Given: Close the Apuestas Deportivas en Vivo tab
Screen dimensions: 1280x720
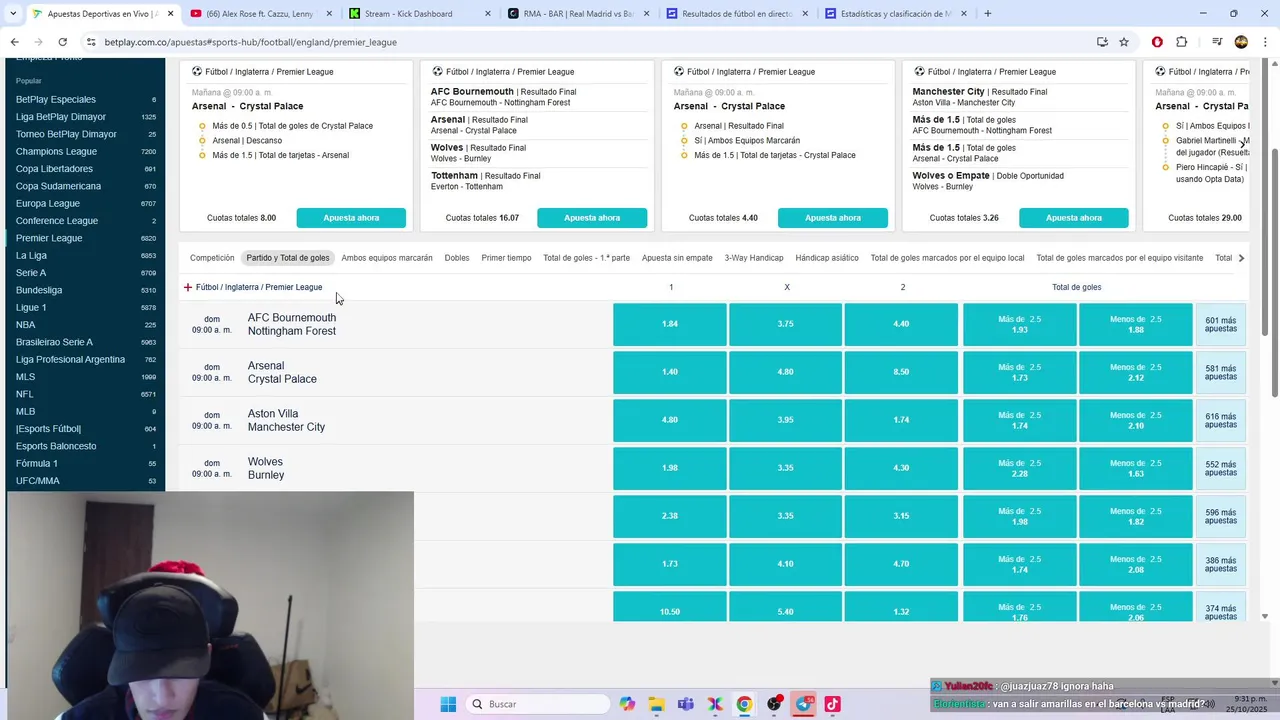Looking at the screenshot, I should pyautogui.click(x=171, y=14).
